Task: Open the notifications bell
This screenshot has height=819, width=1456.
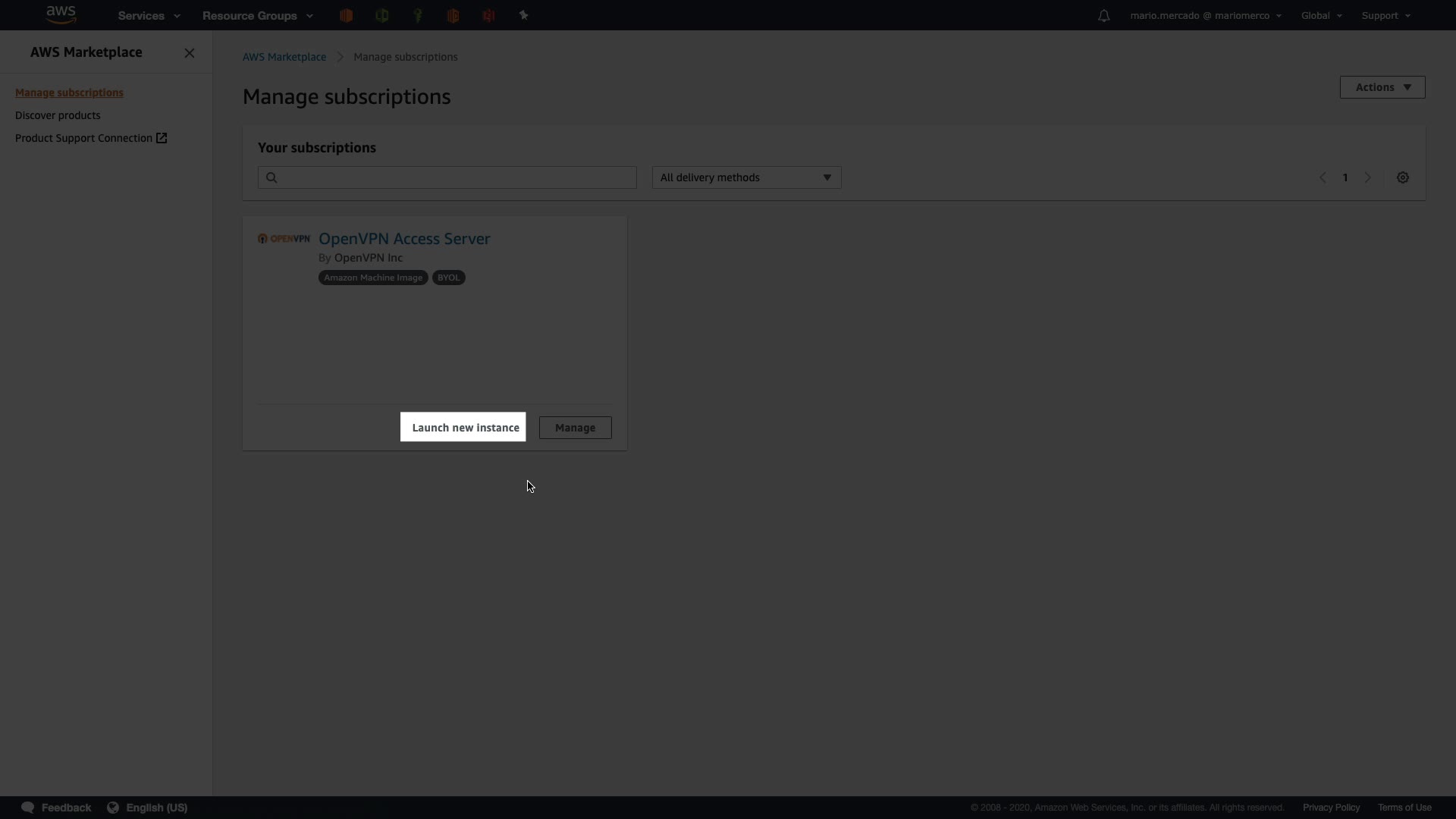Action: (x=1103, y=16)
